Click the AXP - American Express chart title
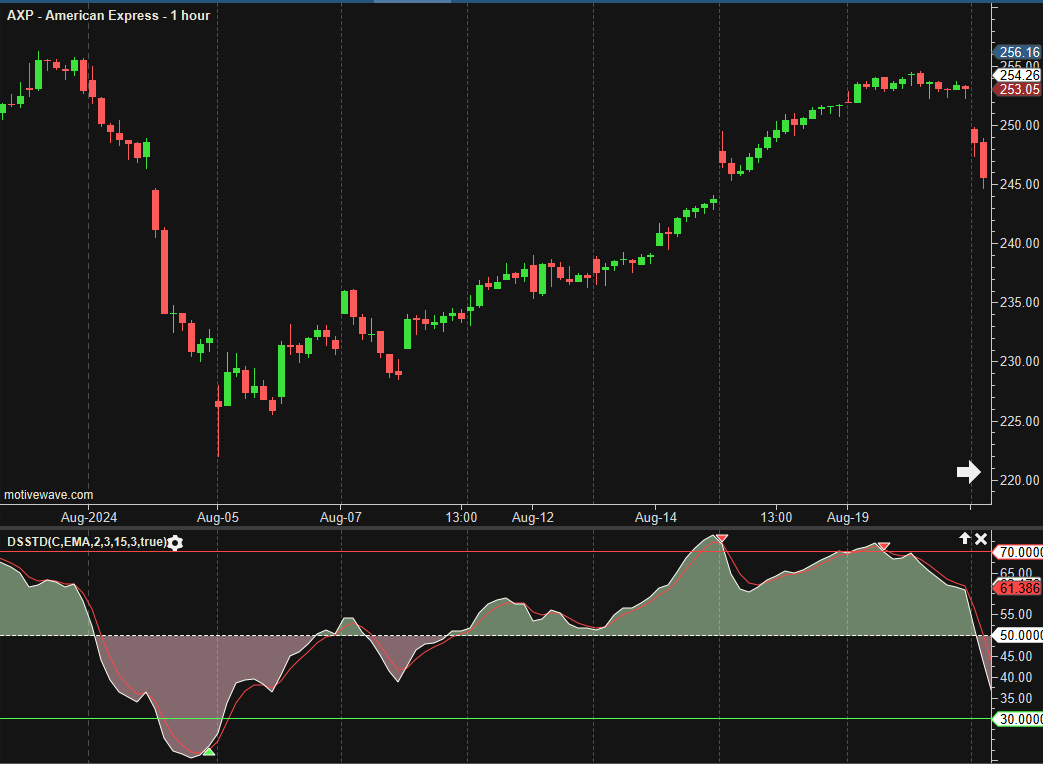 [x=108, y=15]
